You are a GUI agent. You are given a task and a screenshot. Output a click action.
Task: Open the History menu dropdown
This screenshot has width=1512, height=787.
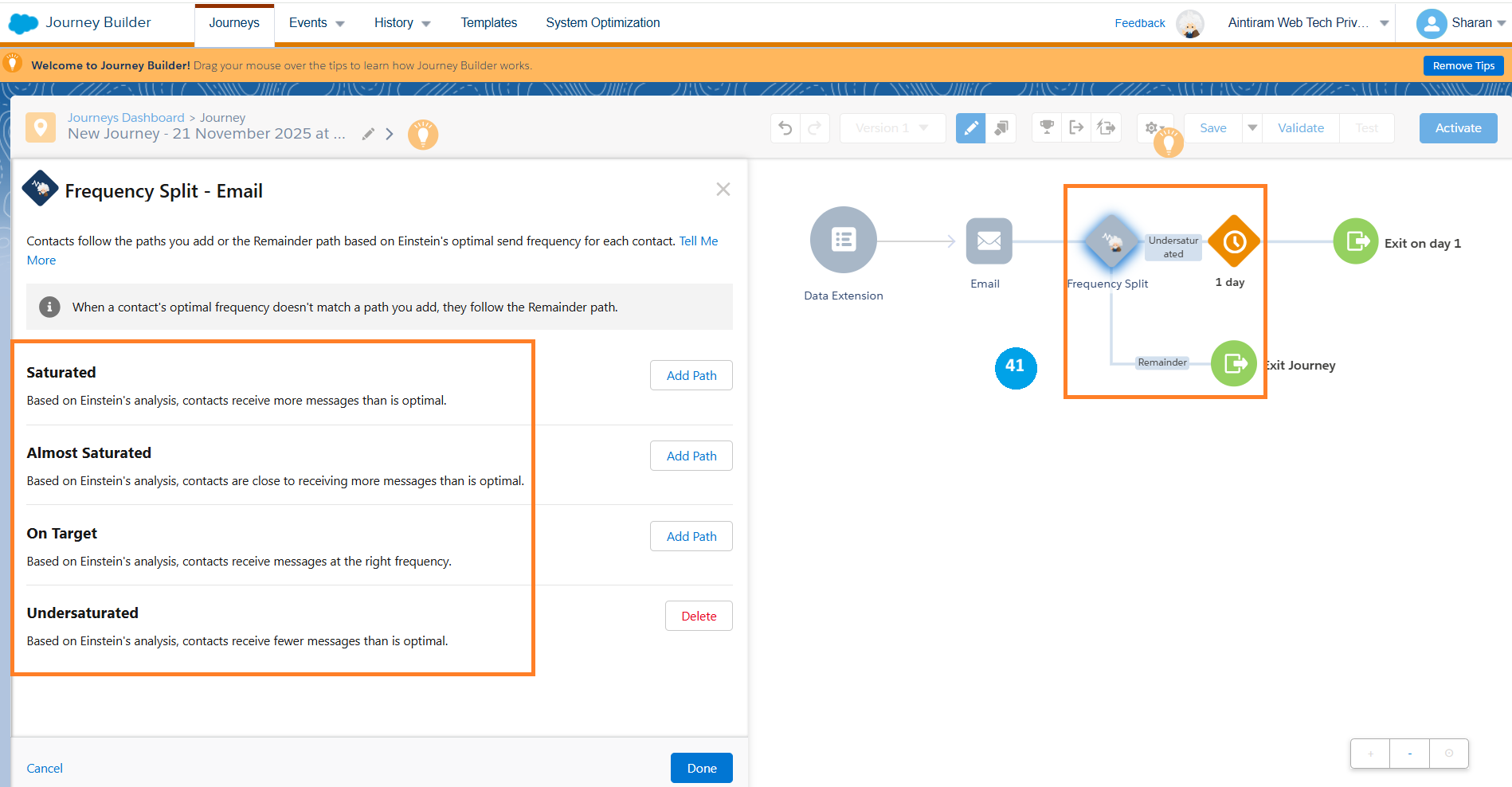[x=402, y=23]
